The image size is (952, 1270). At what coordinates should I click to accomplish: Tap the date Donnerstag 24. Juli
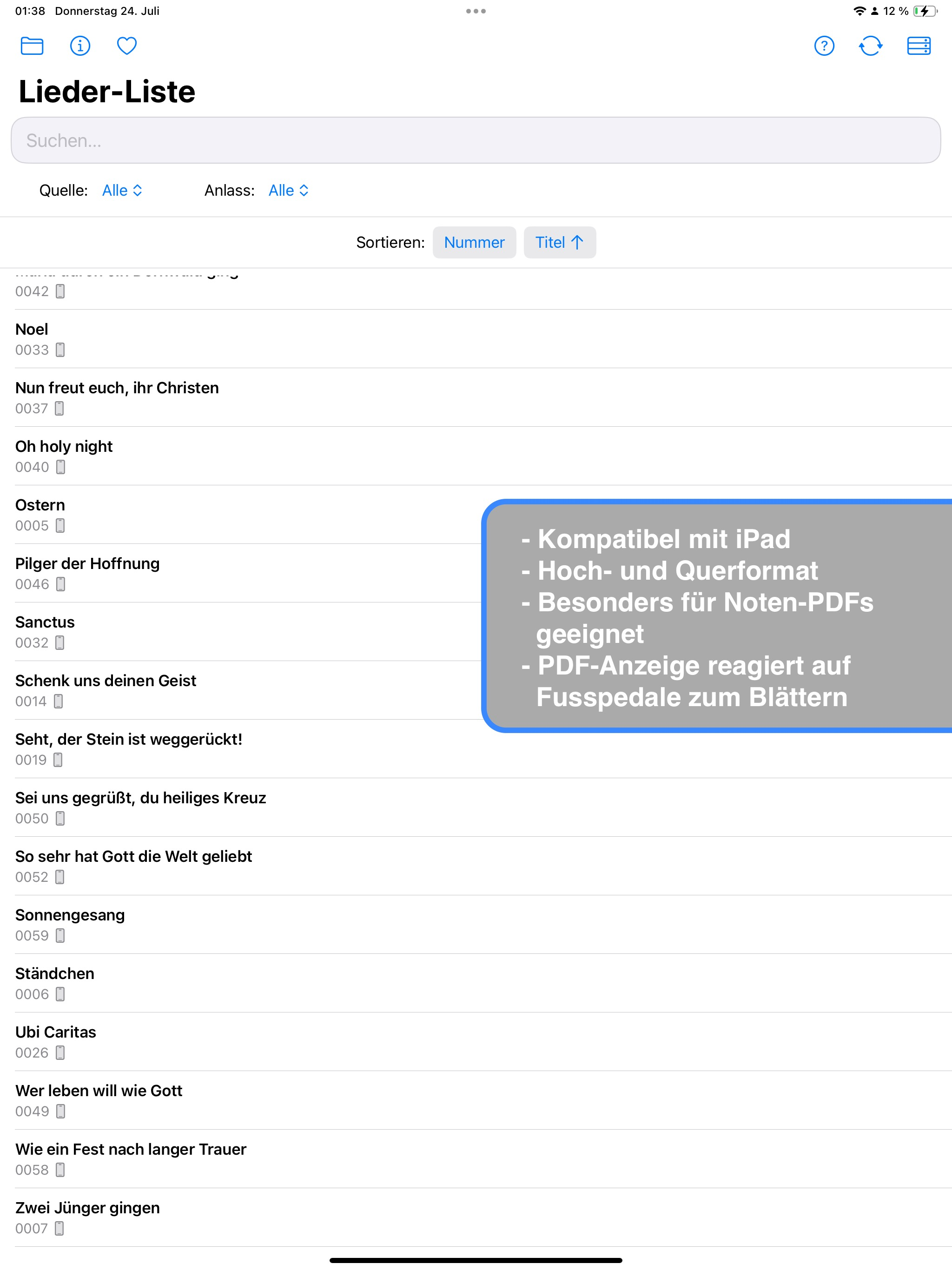point(107,11)
